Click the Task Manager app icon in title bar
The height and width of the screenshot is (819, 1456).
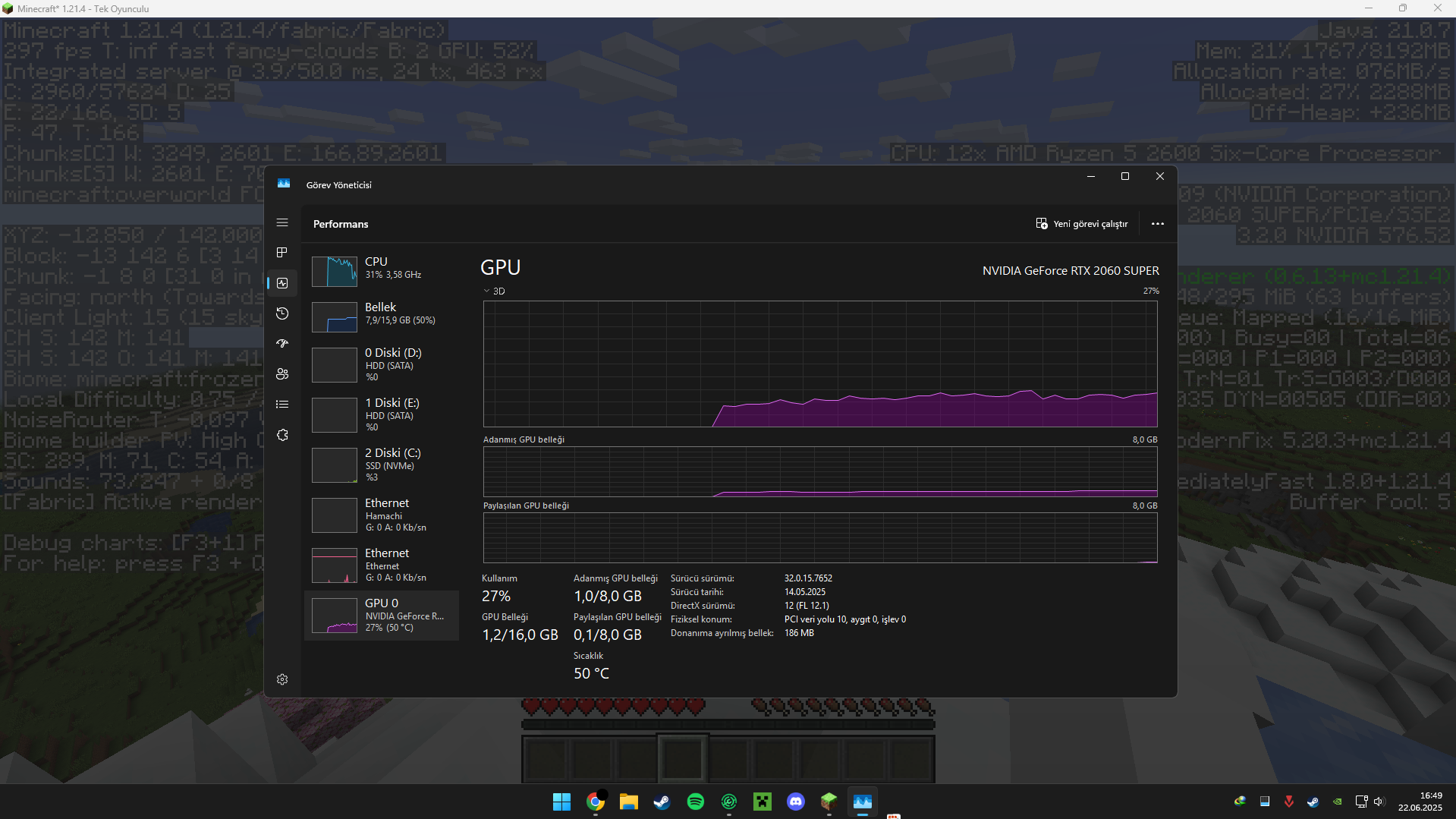click(284, 184)
